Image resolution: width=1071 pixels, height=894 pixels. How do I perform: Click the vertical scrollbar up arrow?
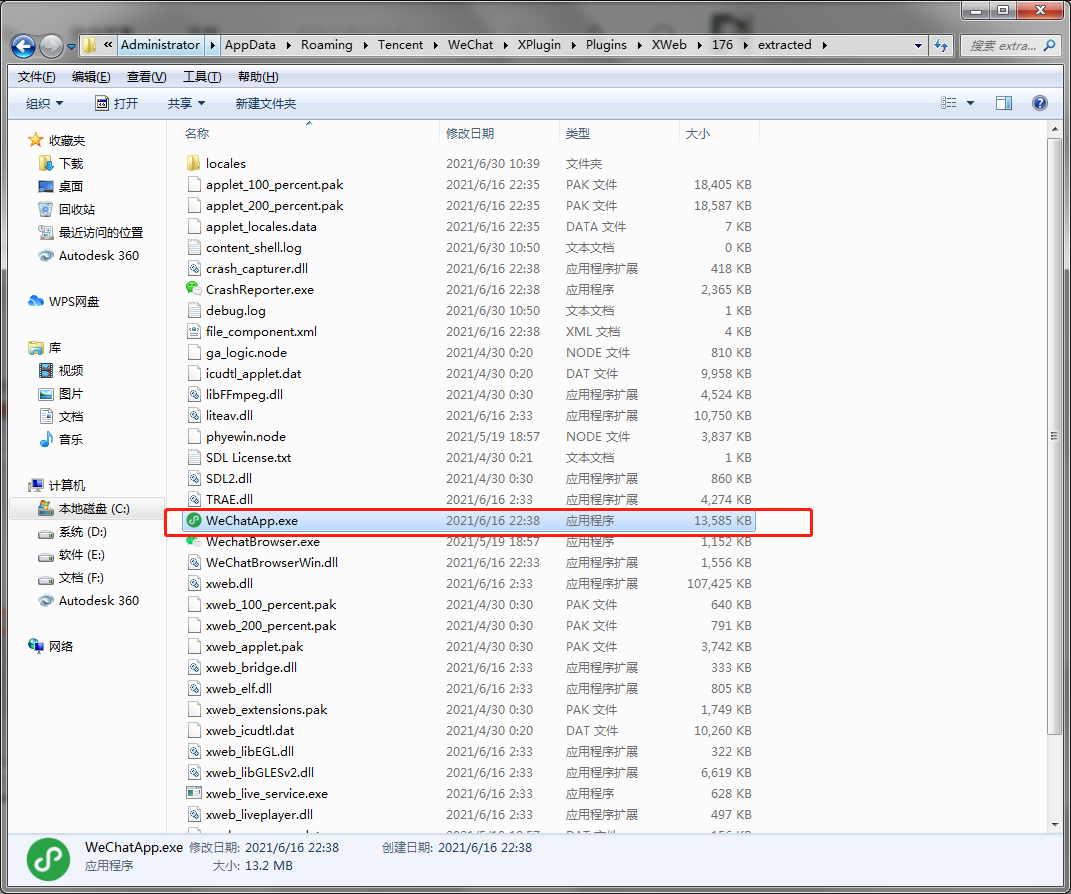tap(1055, 129)
